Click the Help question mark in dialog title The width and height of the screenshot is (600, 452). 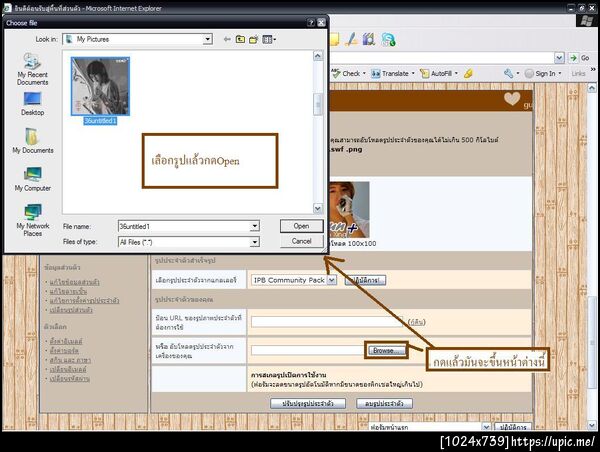[311, 23]
